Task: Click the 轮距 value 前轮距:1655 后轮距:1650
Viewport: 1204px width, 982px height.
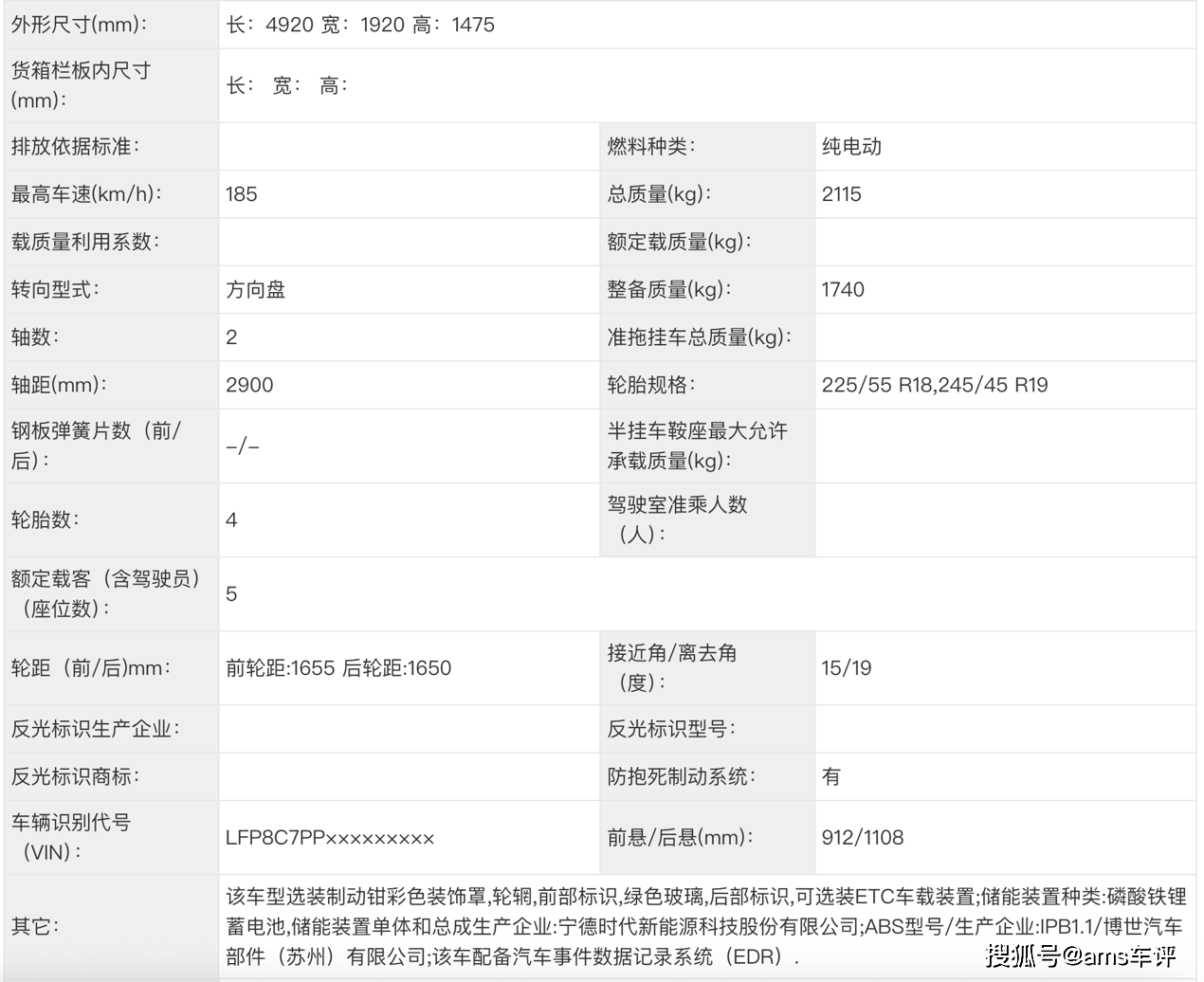Action: click(x=338, y=668)
